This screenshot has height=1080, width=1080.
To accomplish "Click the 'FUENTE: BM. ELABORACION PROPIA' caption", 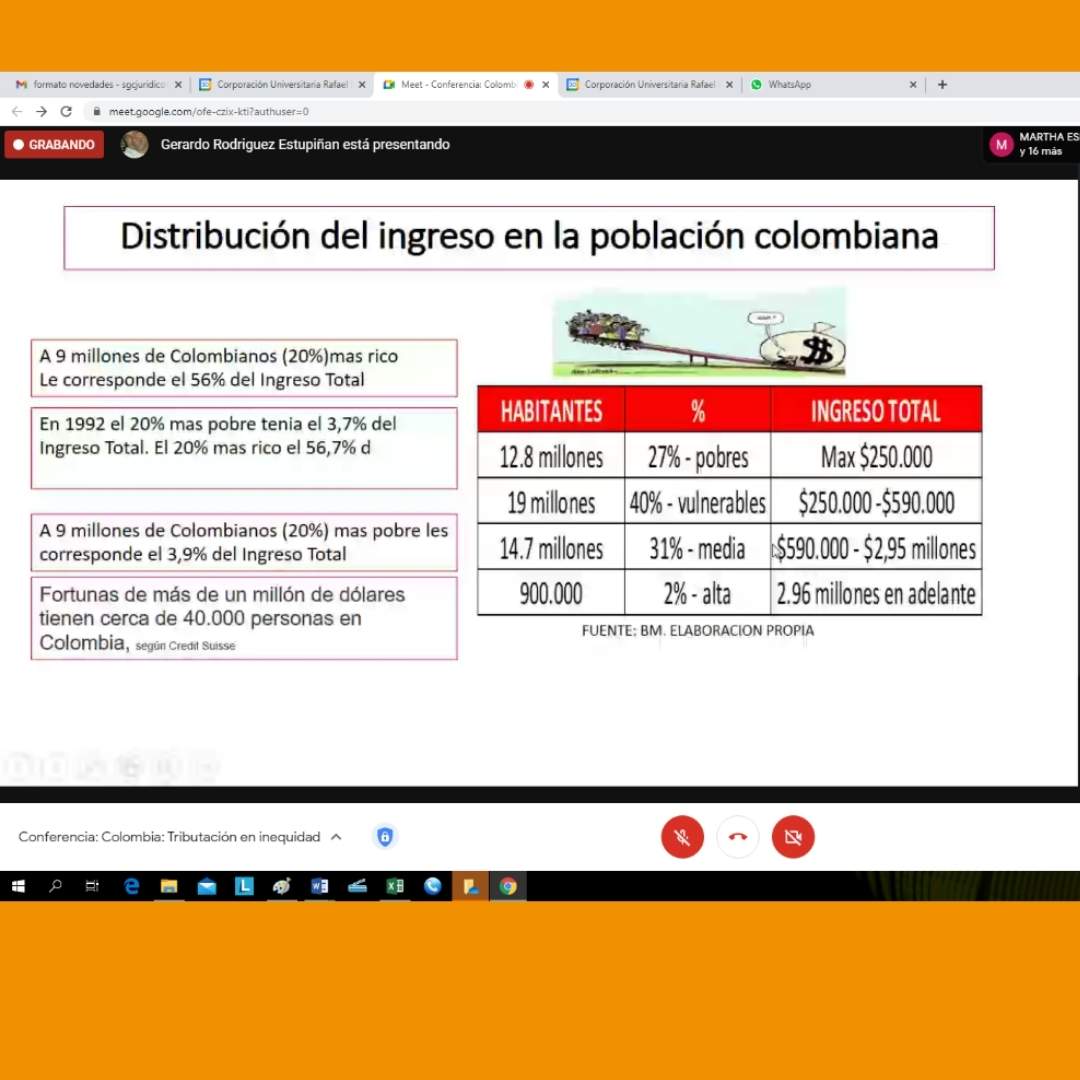I will coord(698,631).
